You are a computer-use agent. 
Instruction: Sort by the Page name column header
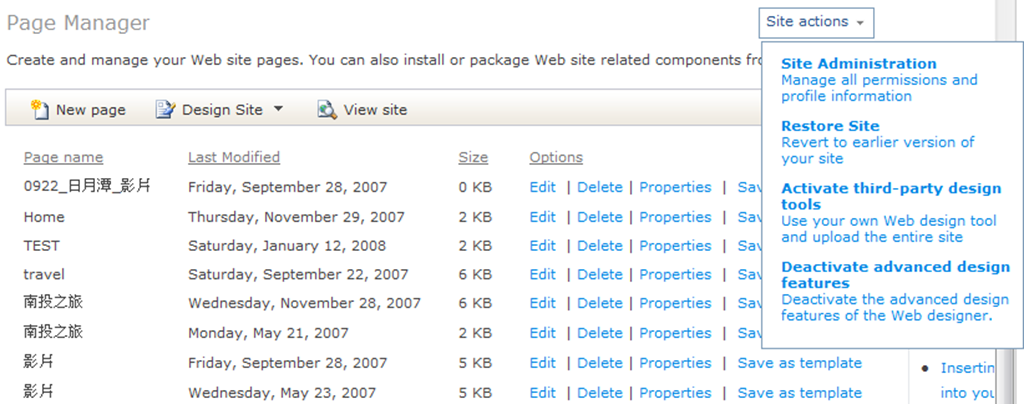click(x=63, y=157)
